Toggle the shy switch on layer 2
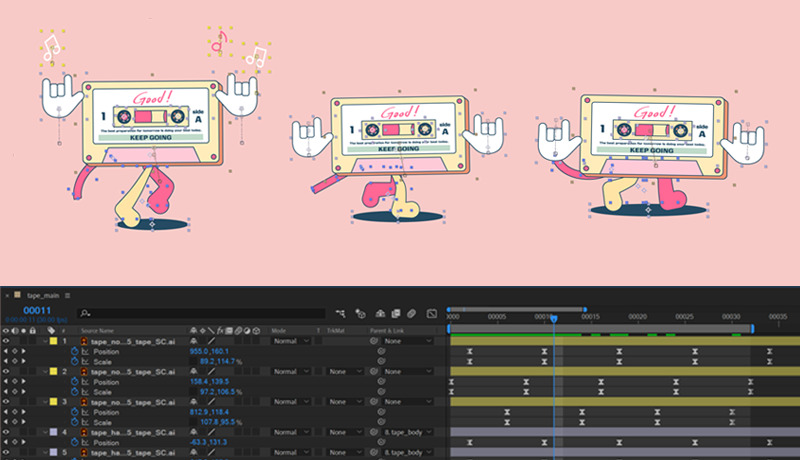This screenshot has height=460, width=800. click(x=193, y=371)
